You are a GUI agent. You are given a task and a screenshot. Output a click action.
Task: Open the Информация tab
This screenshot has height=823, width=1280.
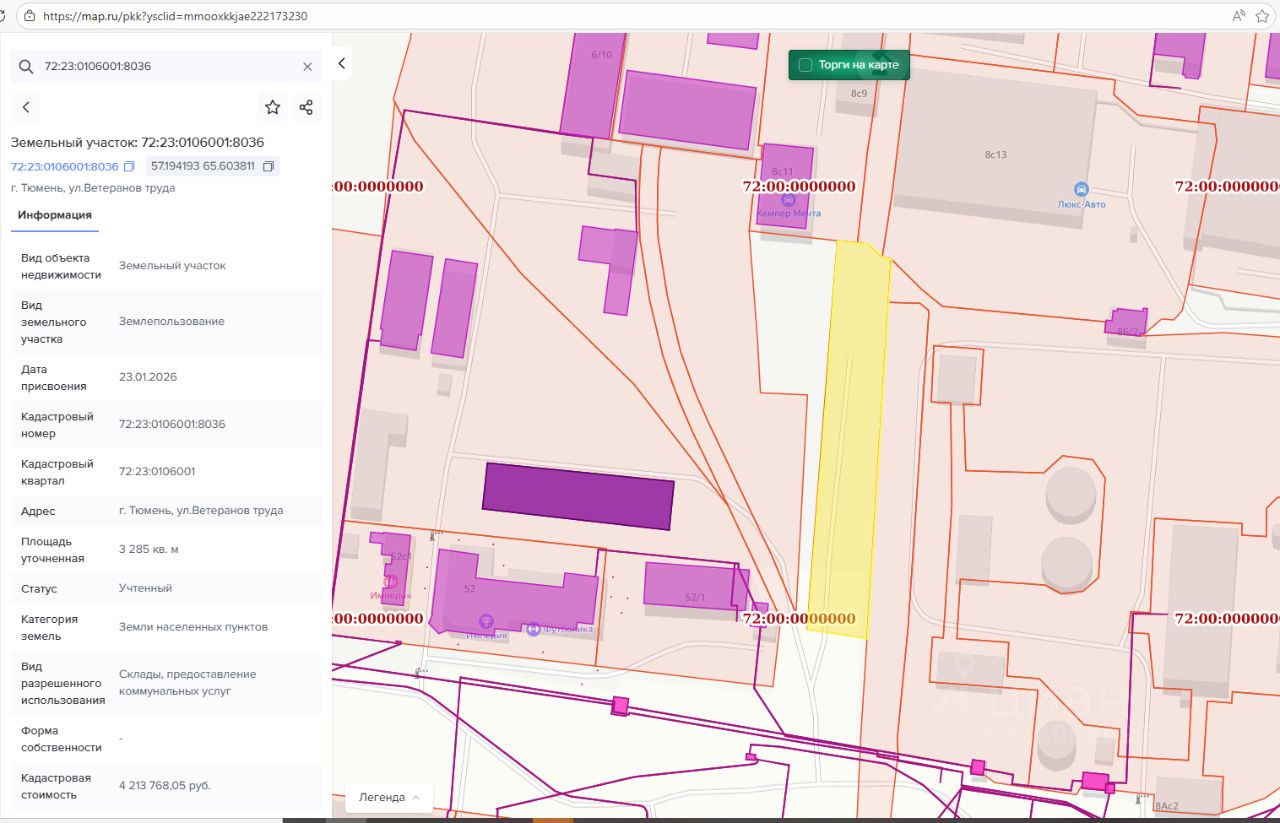[x=55, y=215]
